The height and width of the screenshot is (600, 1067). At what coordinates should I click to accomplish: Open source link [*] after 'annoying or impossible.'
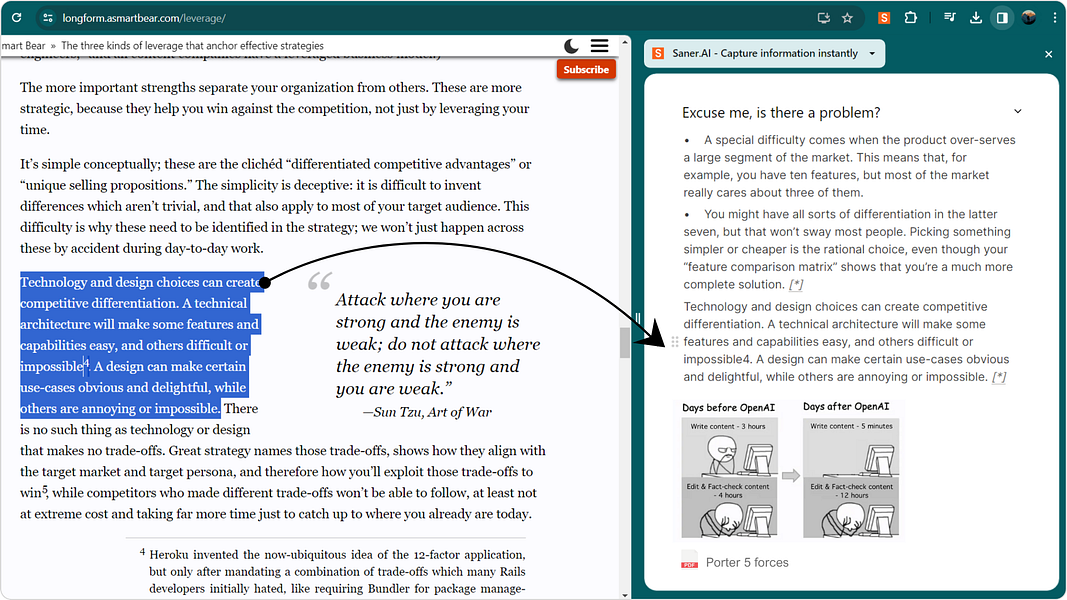[x=999, y=377]
